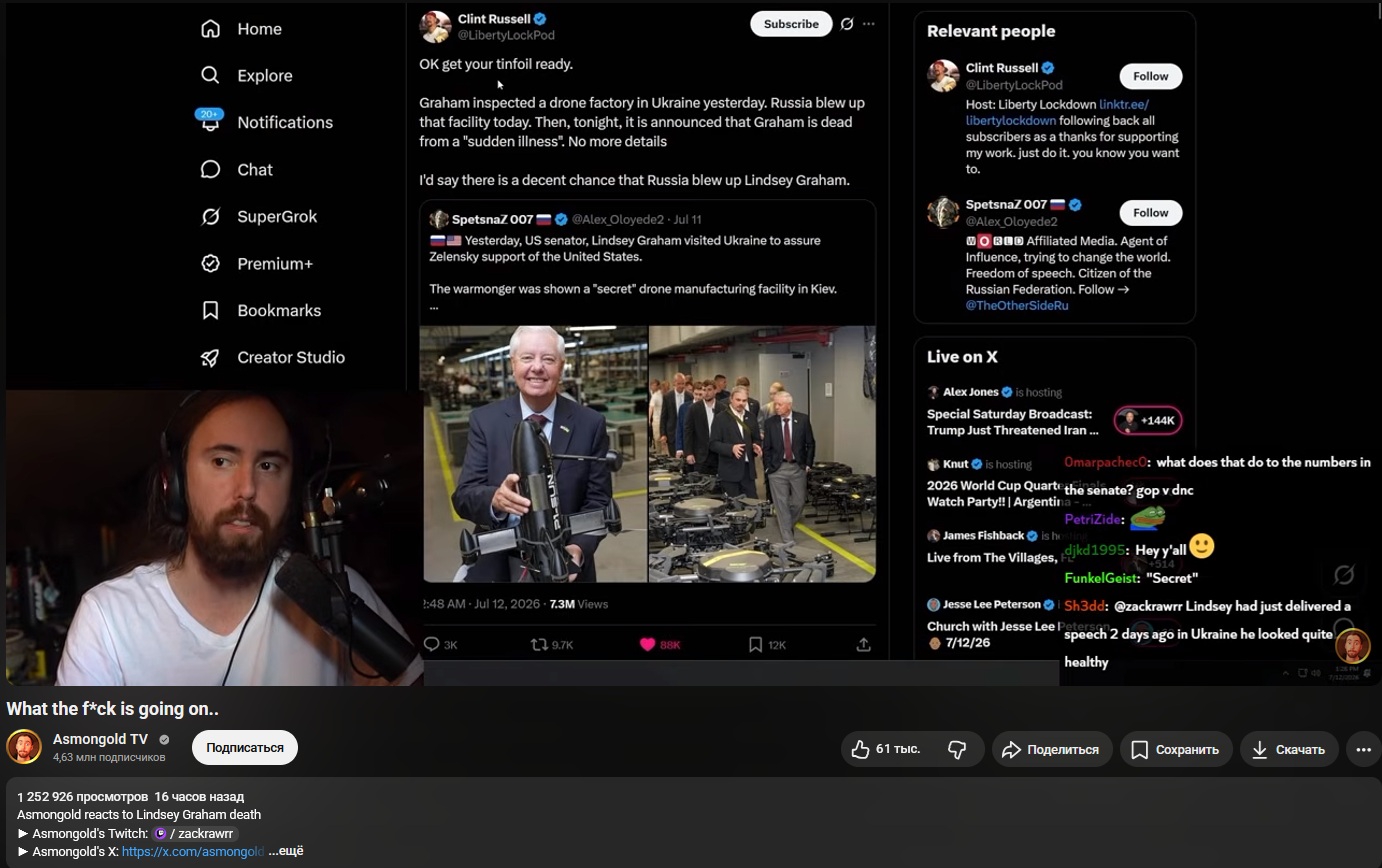This screenshot has width=1382, height=868.
Task: Click the 'Live on X' heading
Action: click(962, 357)
